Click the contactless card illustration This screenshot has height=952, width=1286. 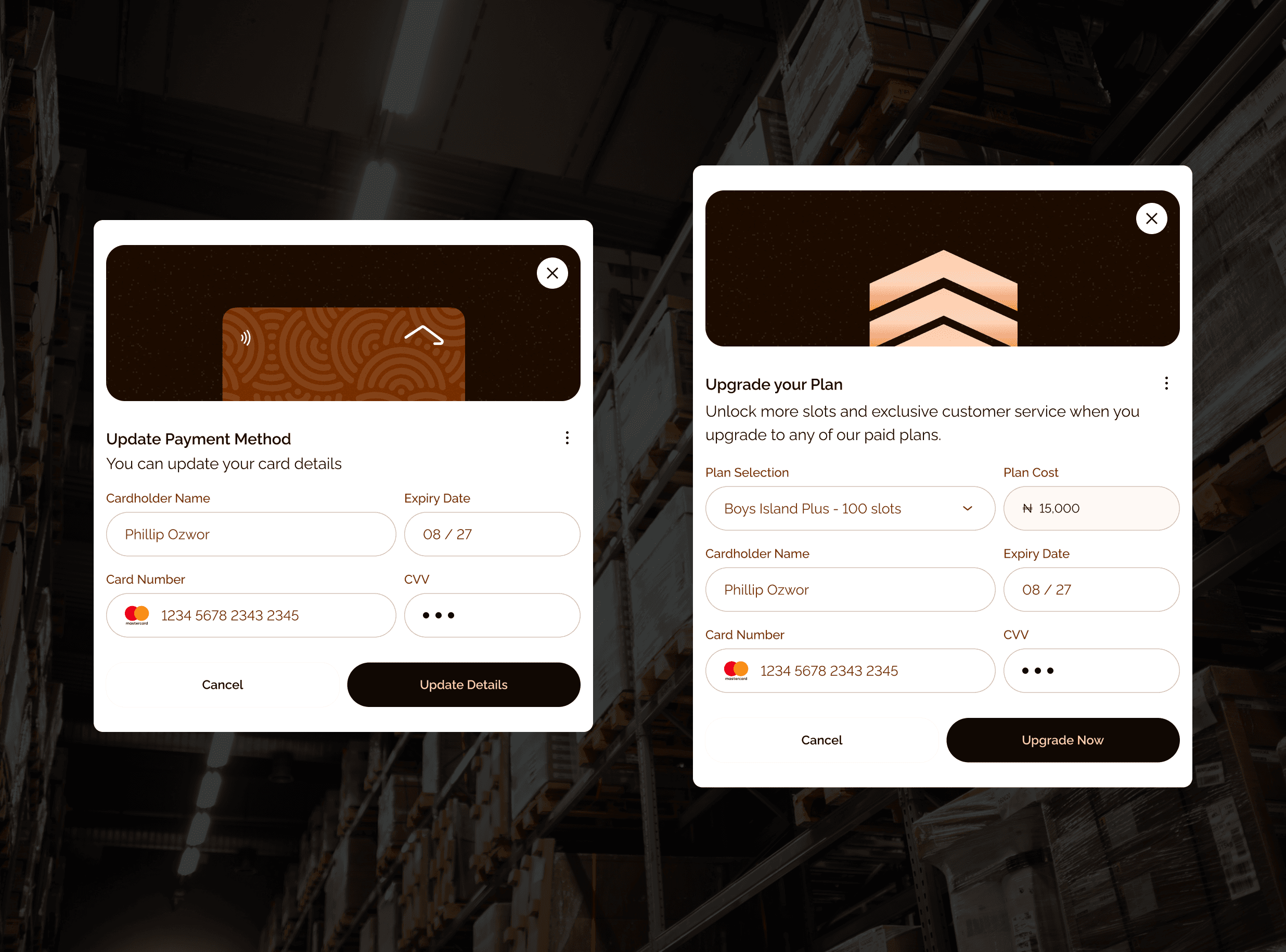343,354
